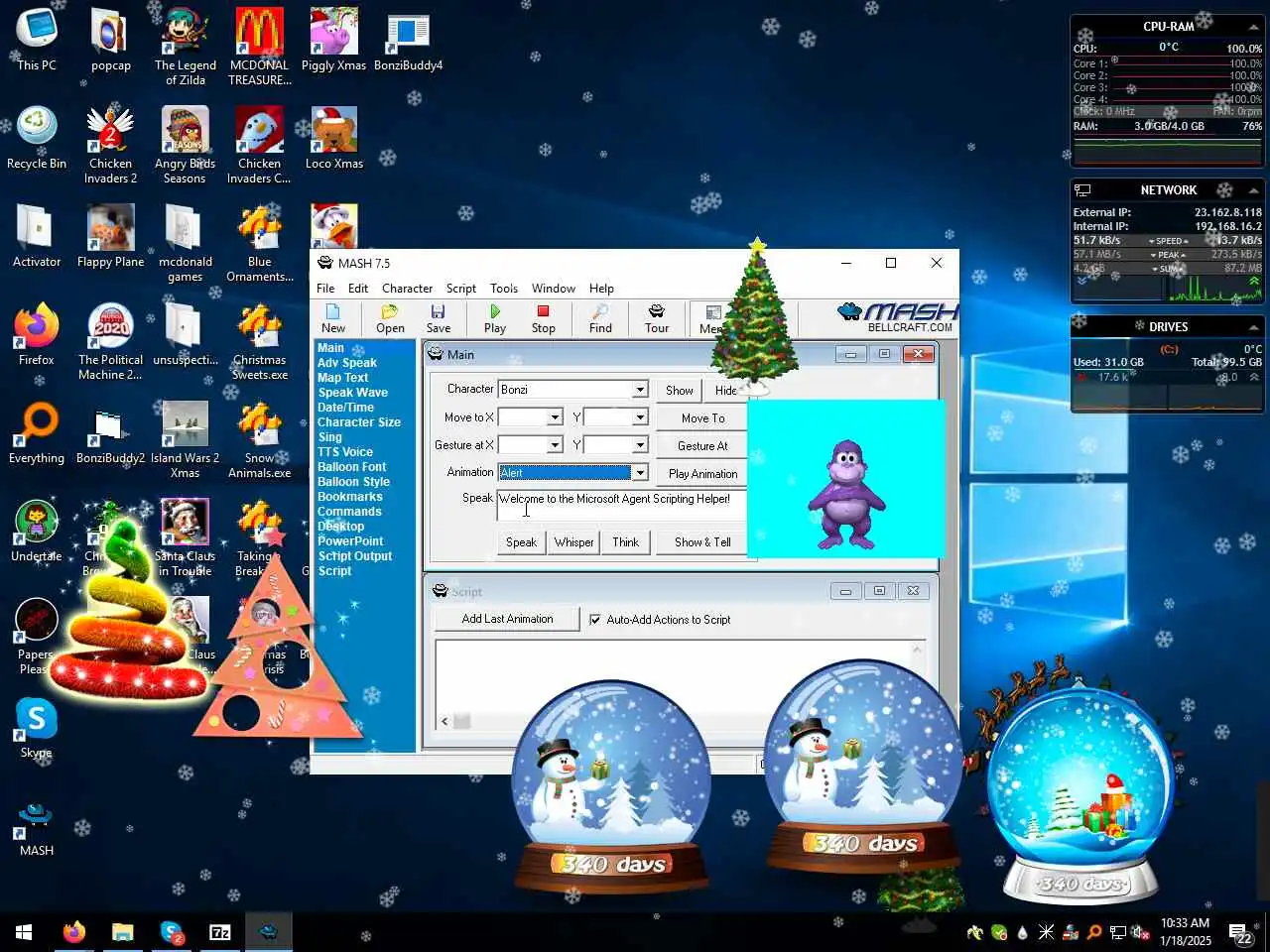Viewport: 1270px width, 952px height.
Task: Toggle Auto-Add Actions to Script checkbox
Action: 594,620
